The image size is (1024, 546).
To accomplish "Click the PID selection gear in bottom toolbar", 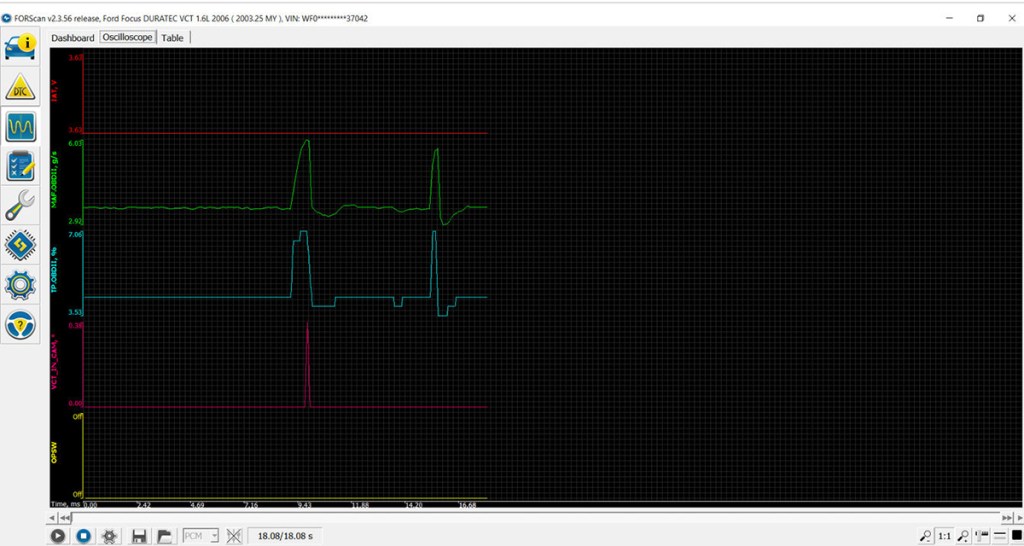I will click(110, 536).
